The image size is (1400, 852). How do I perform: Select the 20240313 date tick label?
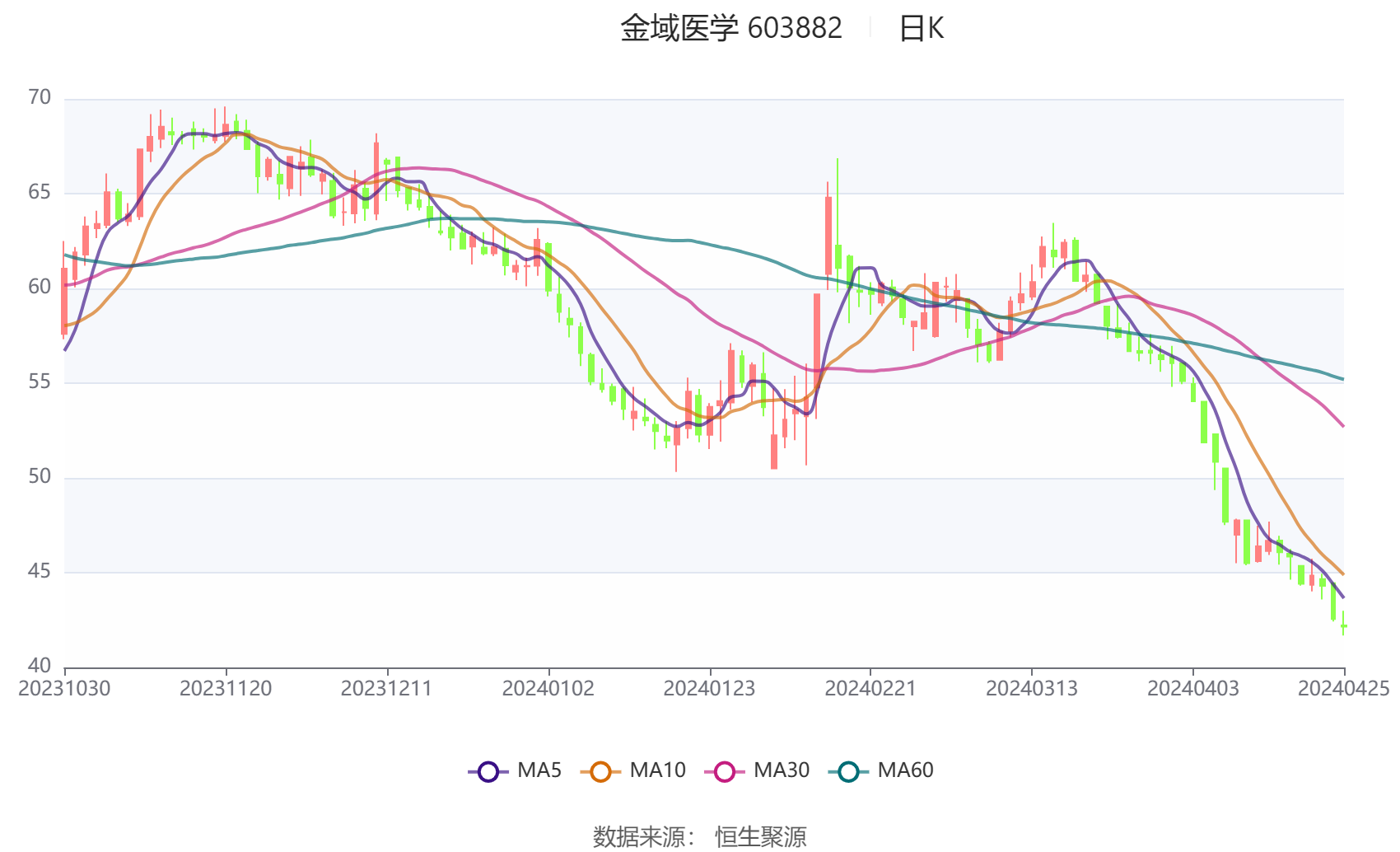point(1032,689)
